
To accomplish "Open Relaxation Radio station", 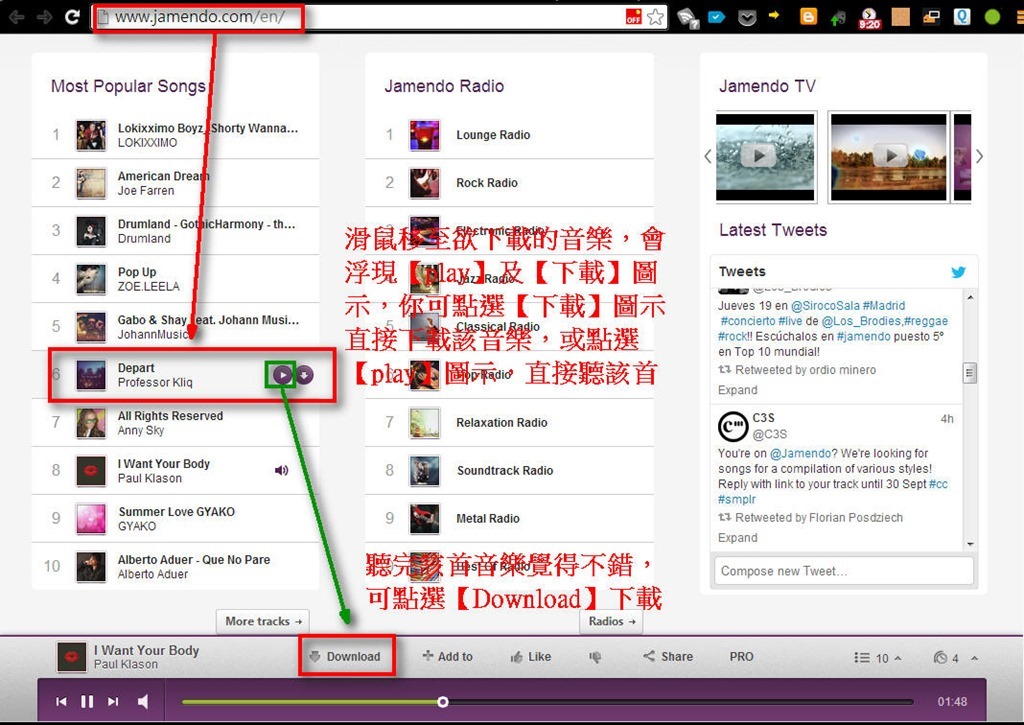I will click(x=509, y=423).
